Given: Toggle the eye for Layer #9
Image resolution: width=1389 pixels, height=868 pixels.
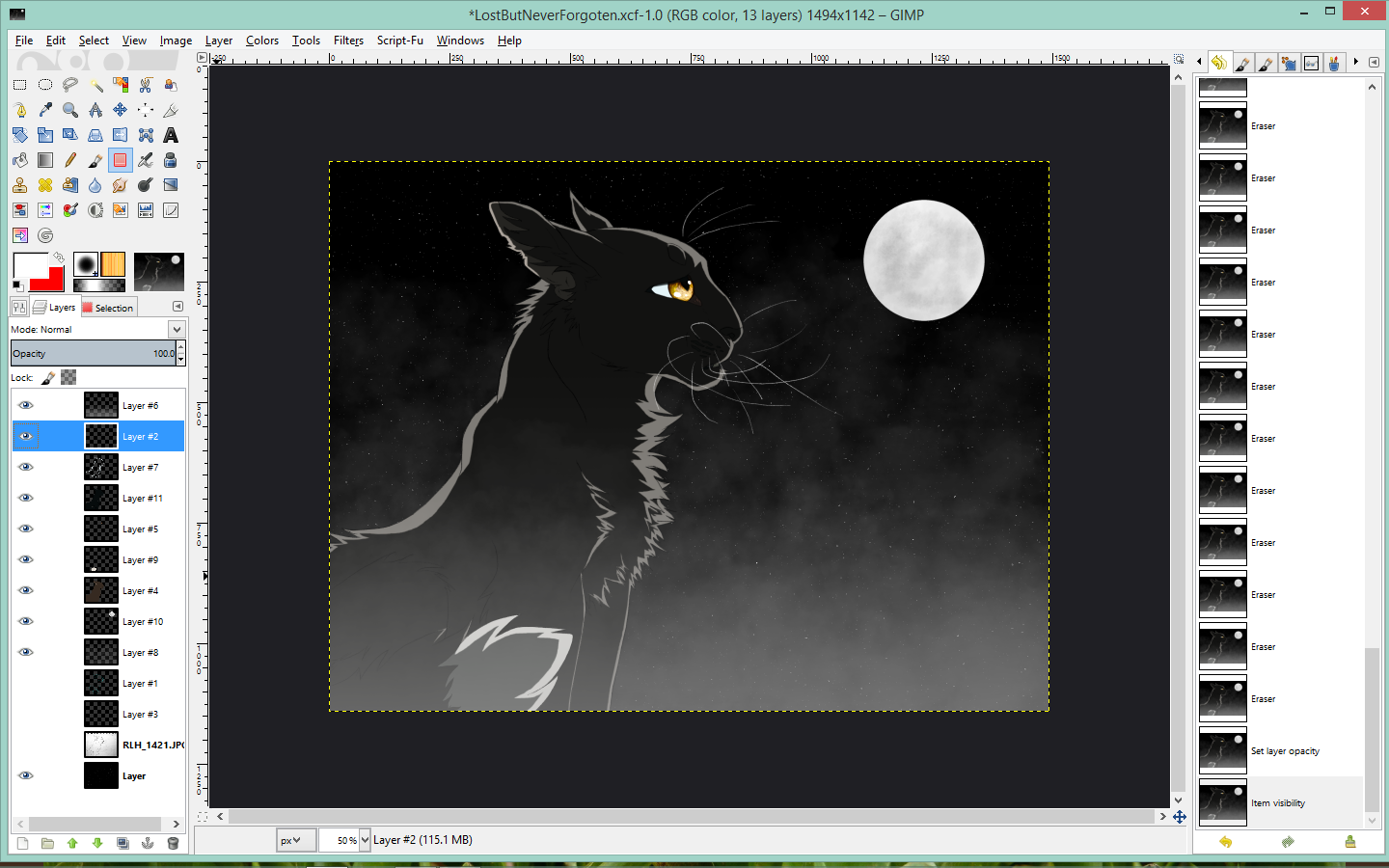Looking at the screenshot, I should pyautogui.click(x=26, y=560).
